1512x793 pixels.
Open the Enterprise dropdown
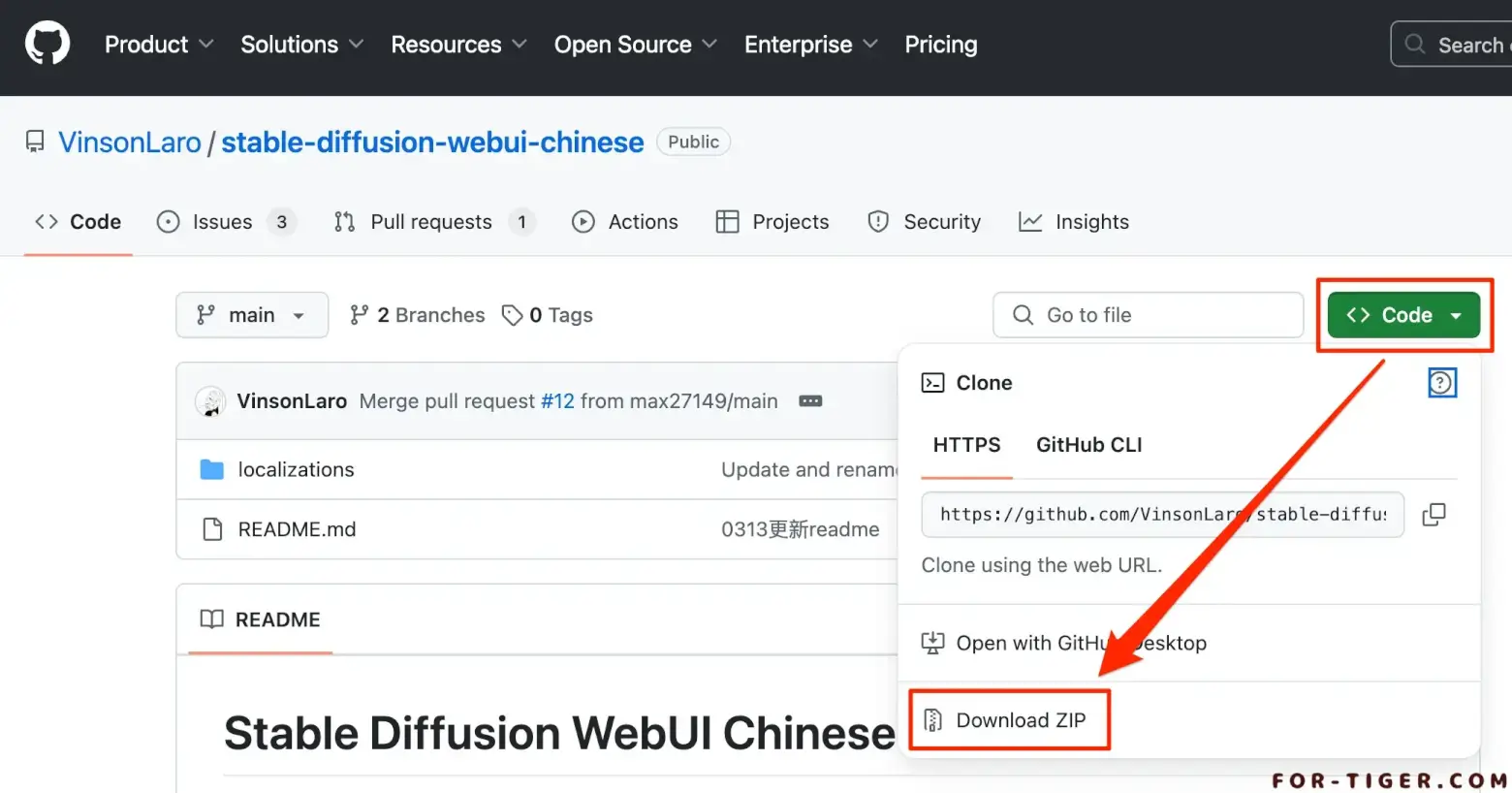click(810, 45)
